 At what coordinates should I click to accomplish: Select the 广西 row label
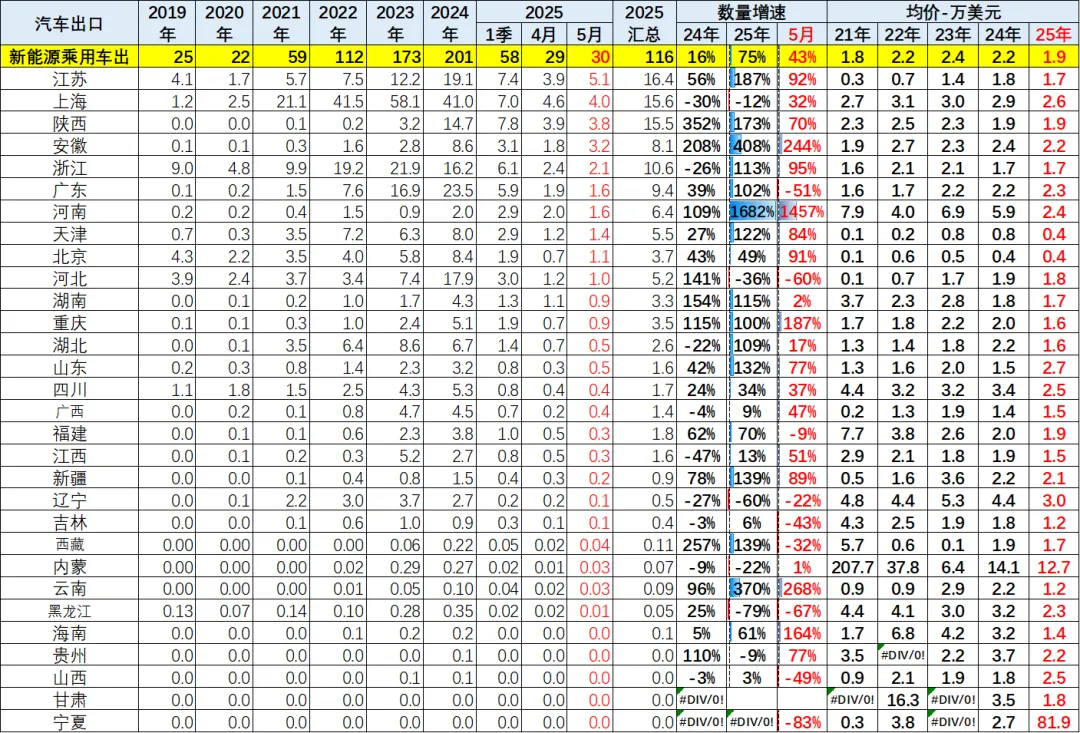coord(70,411)
